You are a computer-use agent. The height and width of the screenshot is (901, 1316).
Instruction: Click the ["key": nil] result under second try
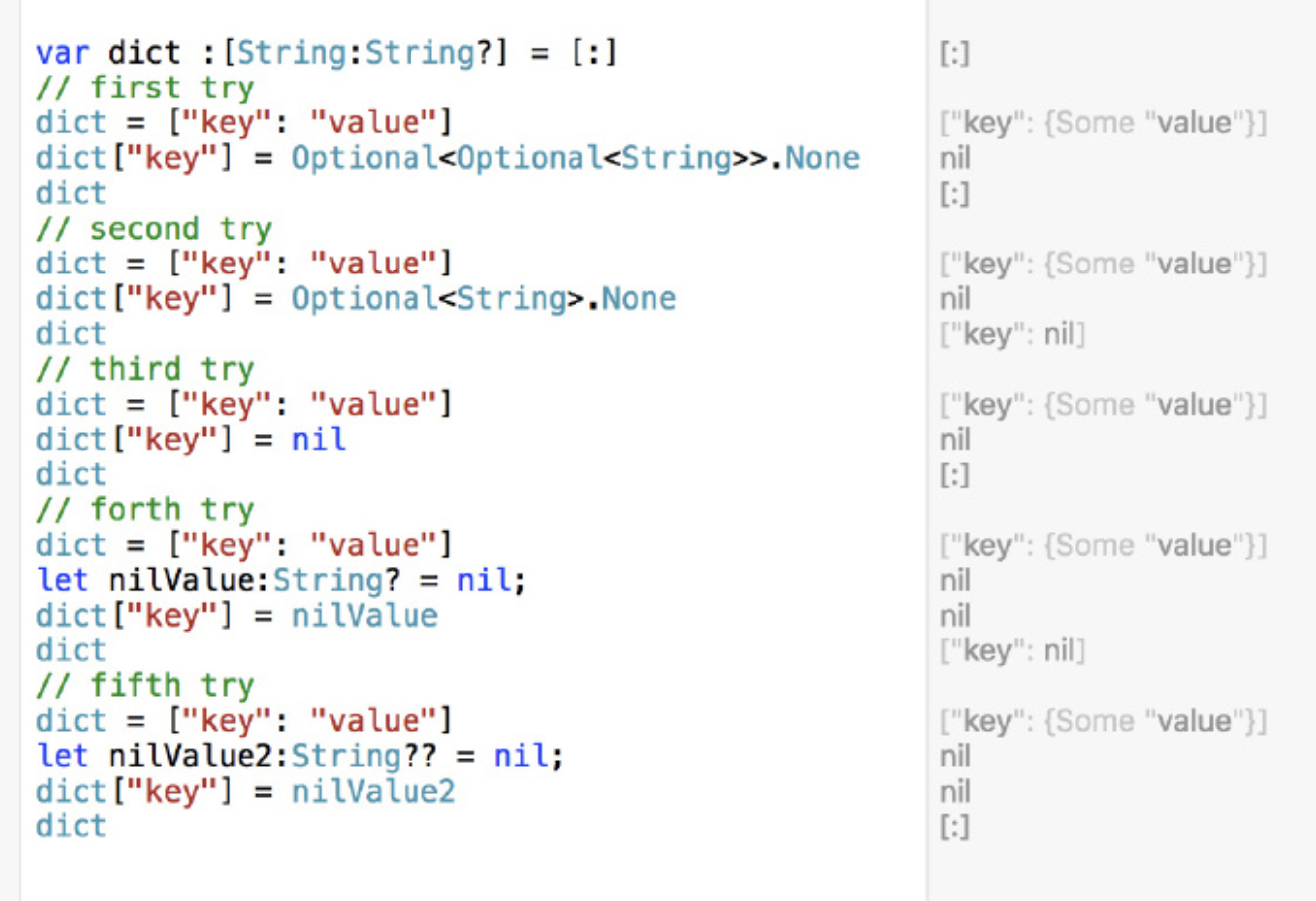tap(1013, 334)
